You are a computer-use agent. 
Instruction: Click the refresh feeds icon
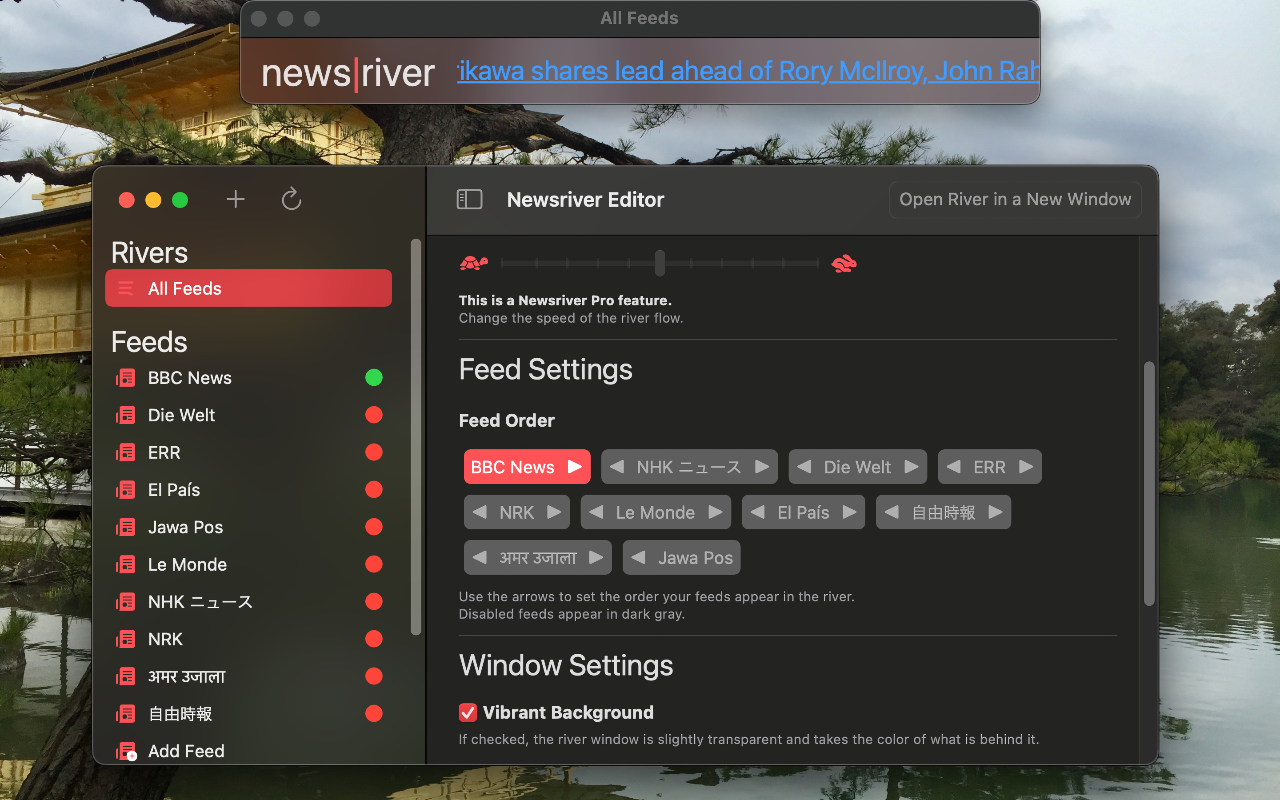point(291,199)
